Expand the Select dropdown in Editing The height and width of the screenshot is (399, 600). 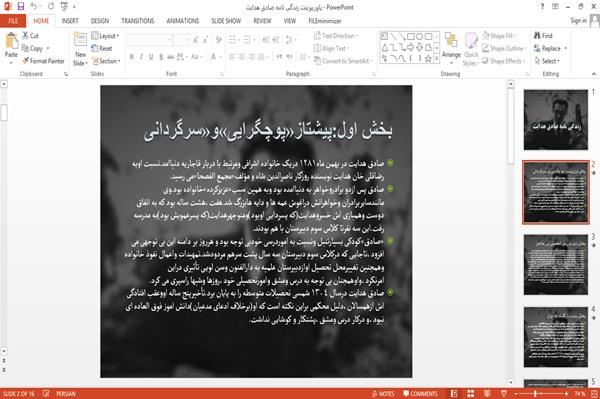click(547, 61)
